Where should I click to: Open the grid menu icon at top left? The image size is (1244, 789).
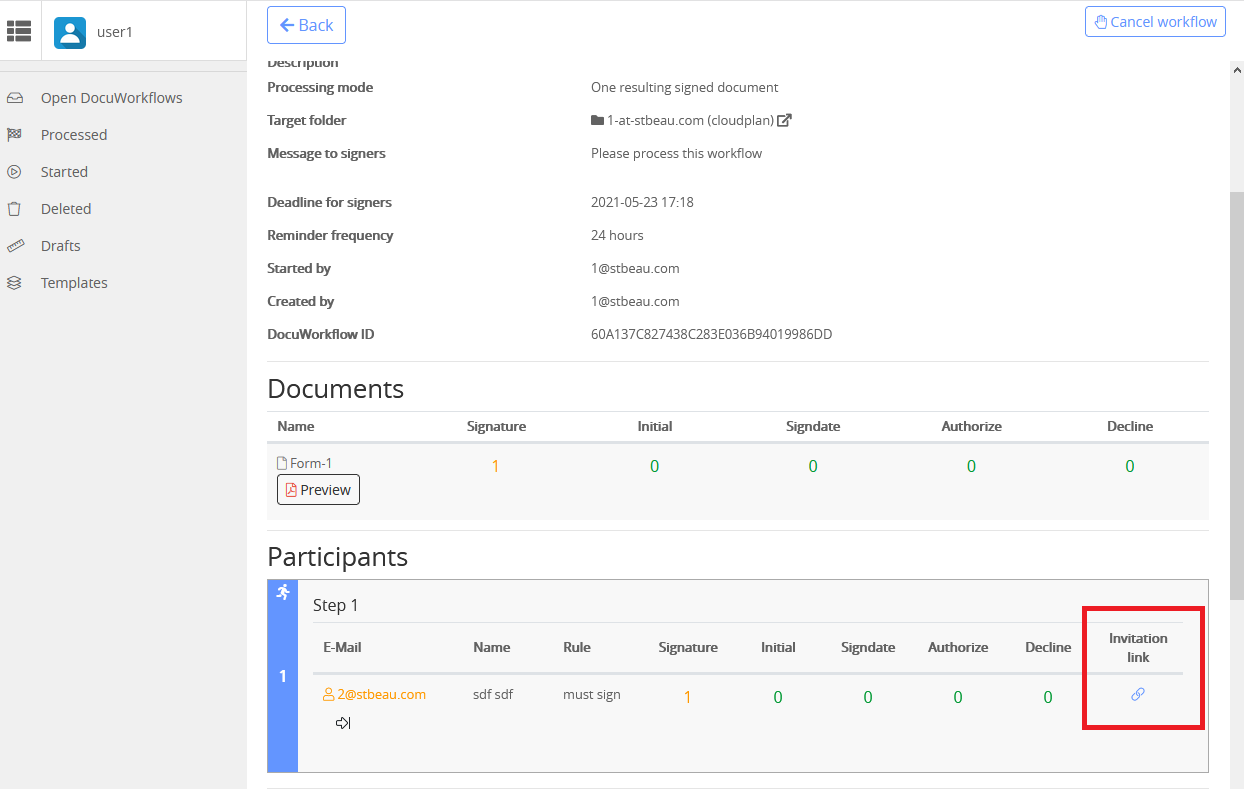[x=19, y=30]
